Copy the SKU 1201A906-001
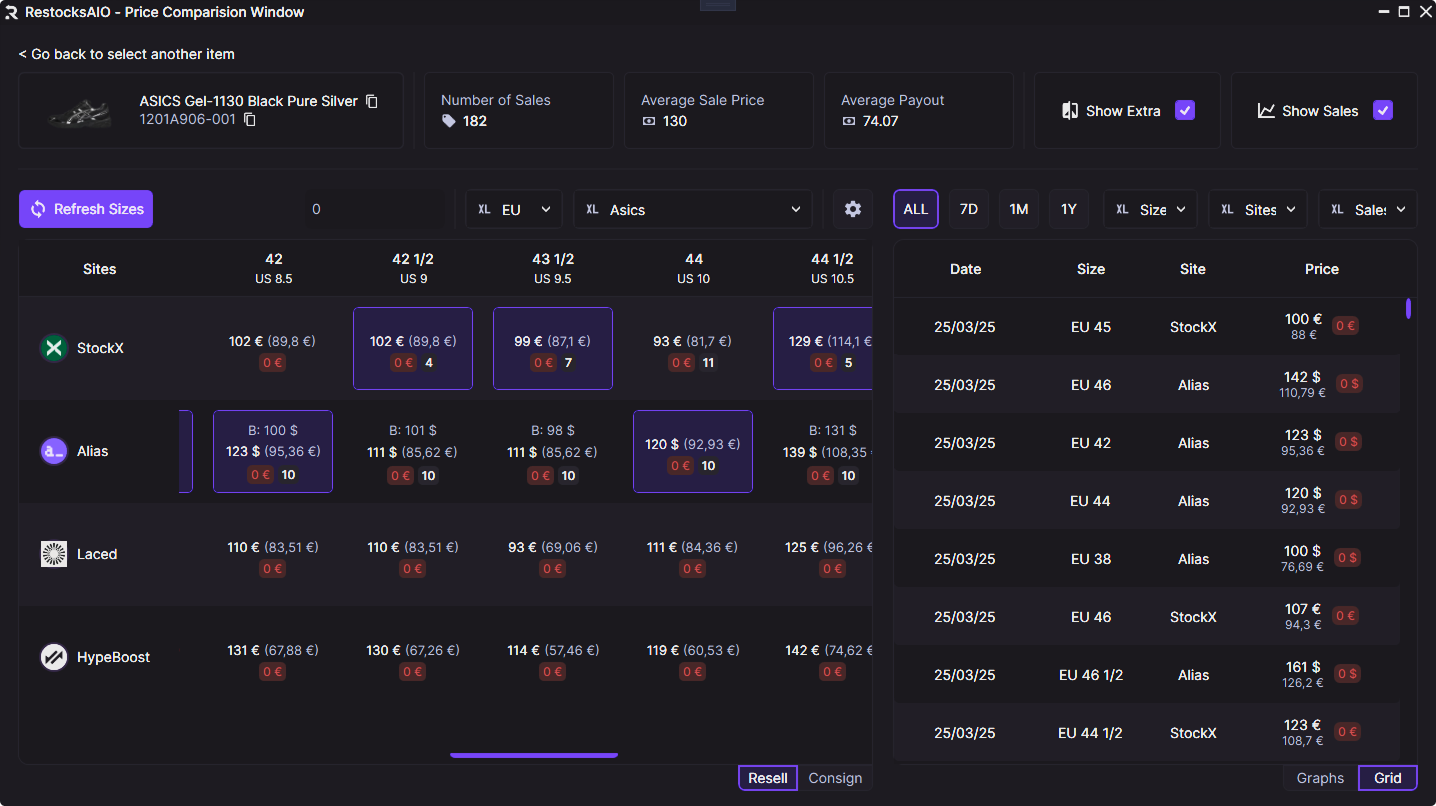This screenshot has width=1436, height=806. (x=250, y=120)
